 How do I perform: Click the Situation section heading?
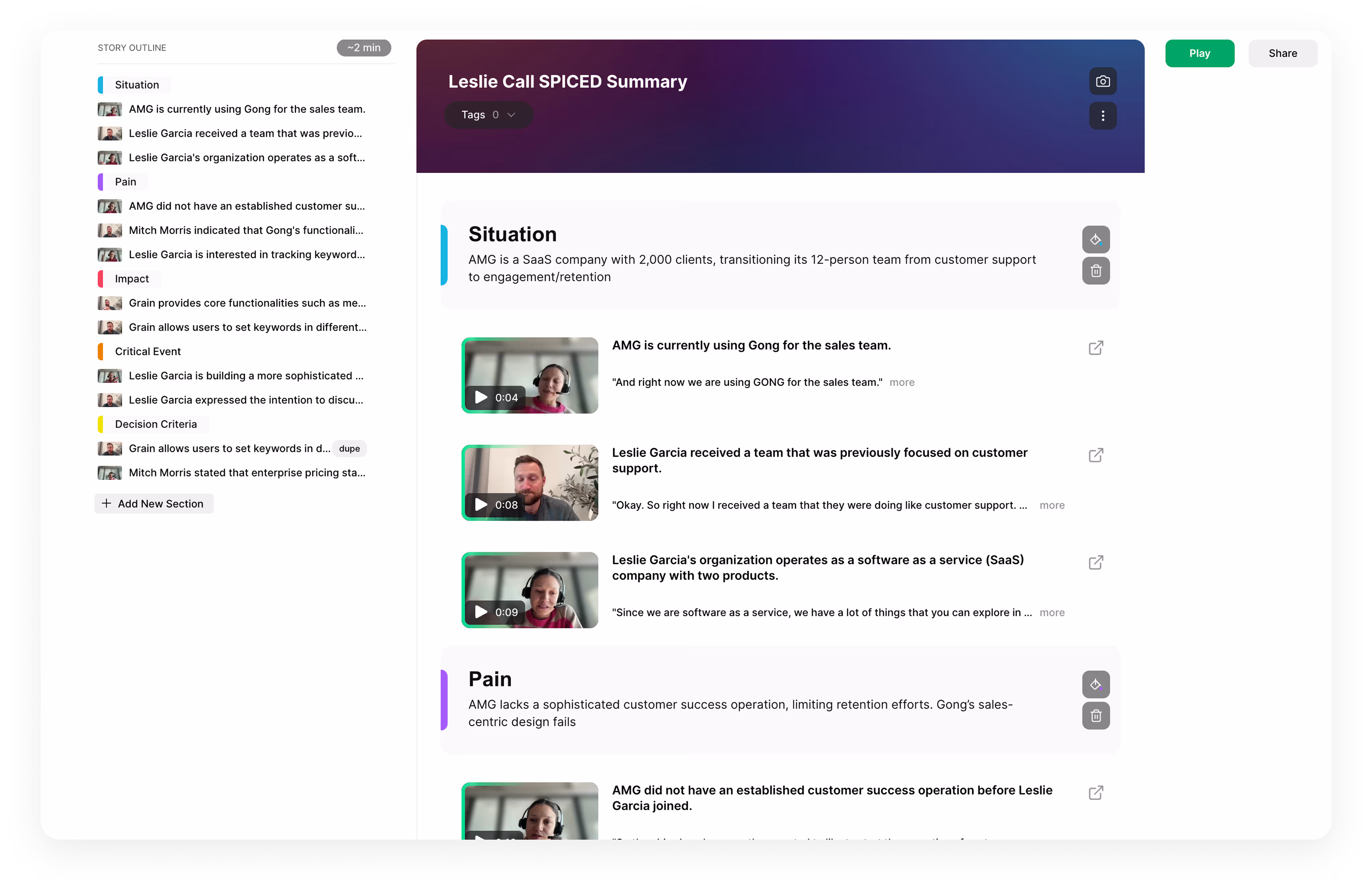click(x=512, y=234)
